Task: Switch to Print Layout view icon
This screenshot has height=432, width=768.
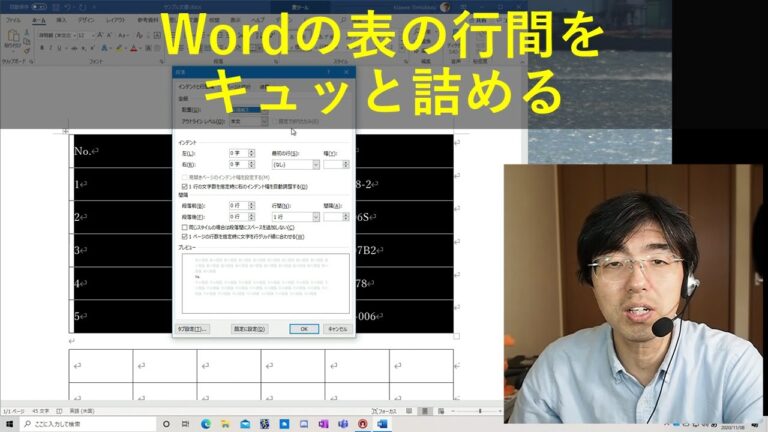Action: [425, 411]
